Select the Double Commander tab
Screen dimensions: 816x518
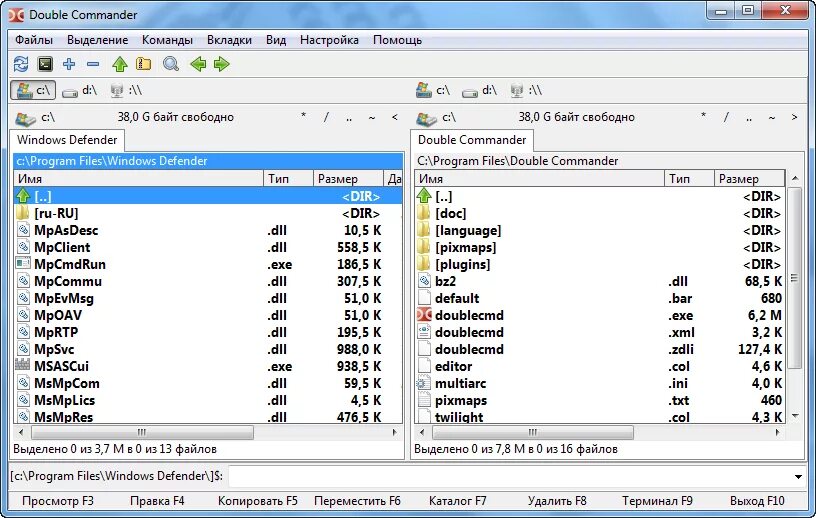point(472,140)
